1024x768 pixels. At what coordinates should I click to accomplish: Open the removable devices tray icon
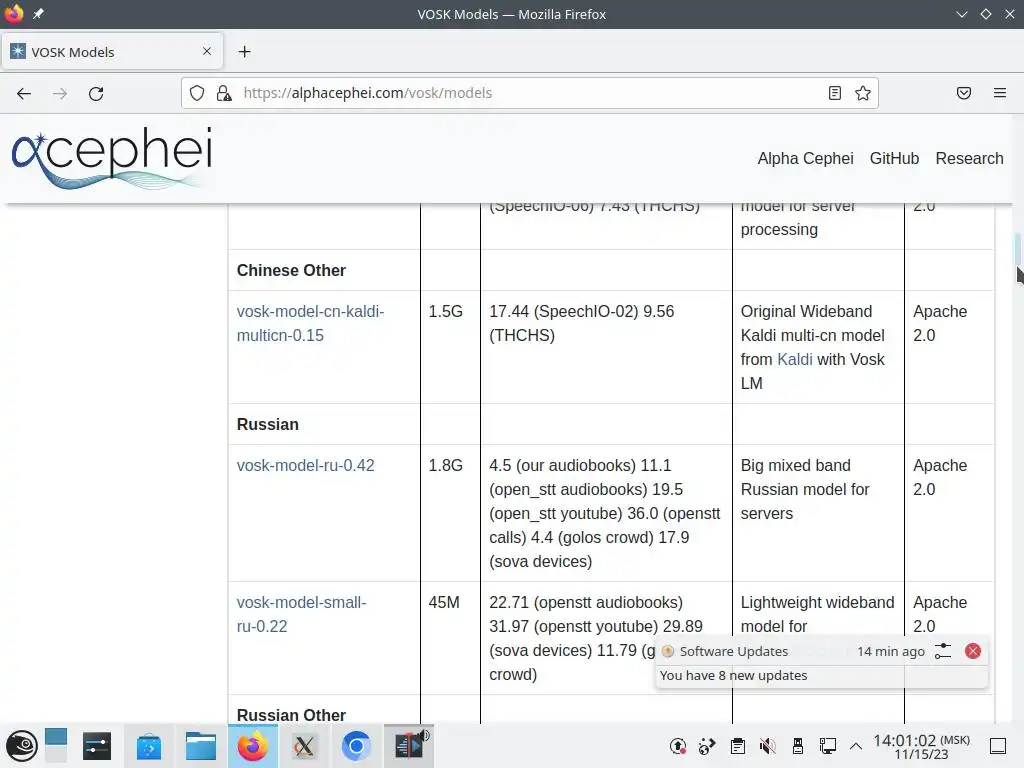(797, 746)
